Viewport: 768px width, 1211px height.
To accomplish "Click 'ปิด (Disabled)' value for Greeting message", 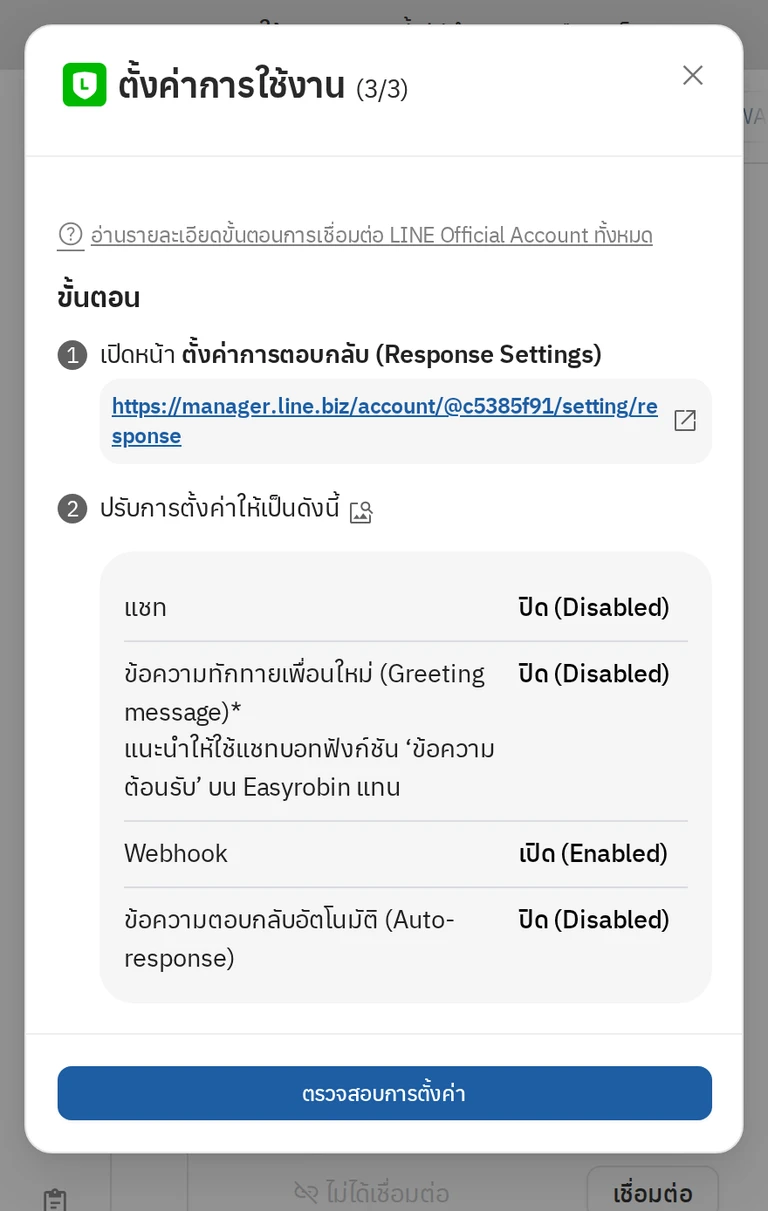I will [594, 673].
